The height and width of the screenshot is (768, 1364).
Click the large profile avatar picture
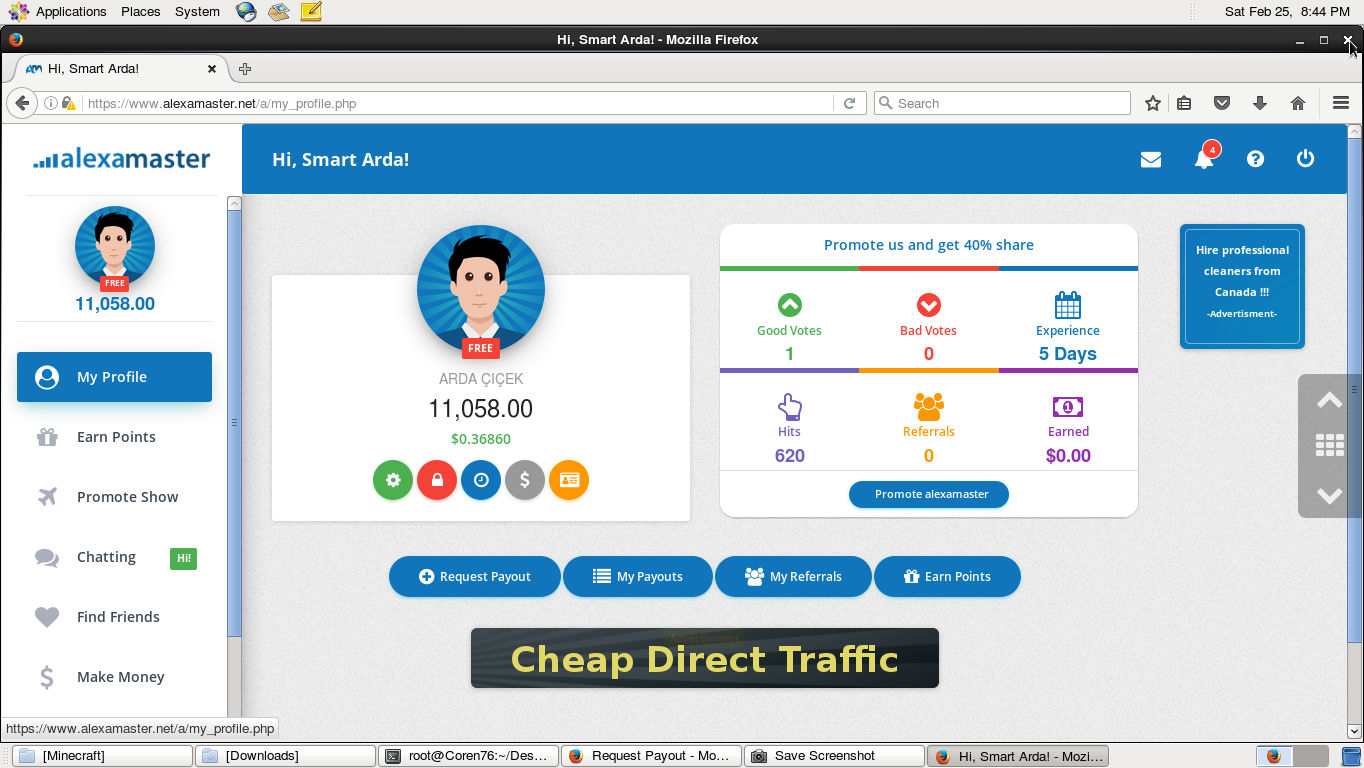(x=481, y=289)
